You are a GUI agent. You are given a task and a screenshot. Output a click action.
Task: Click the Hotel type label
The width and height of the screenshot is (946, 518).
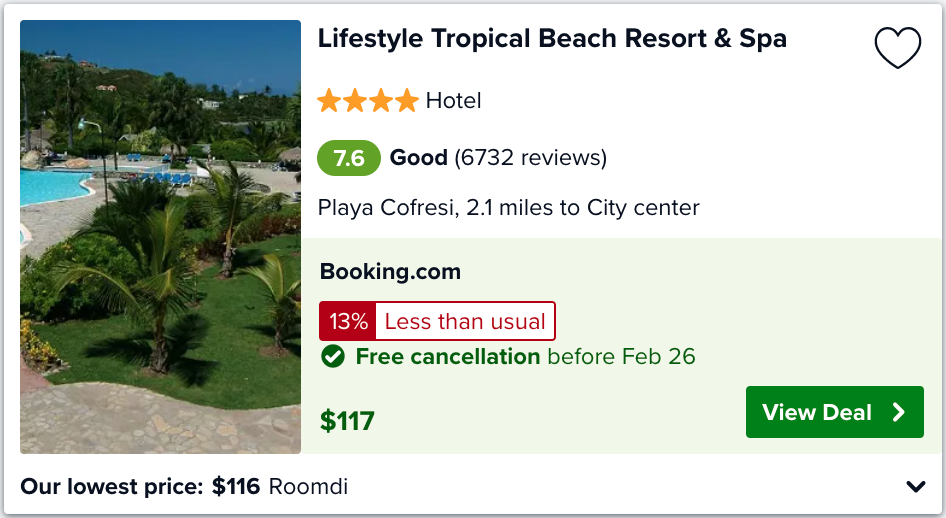point(454,101)
